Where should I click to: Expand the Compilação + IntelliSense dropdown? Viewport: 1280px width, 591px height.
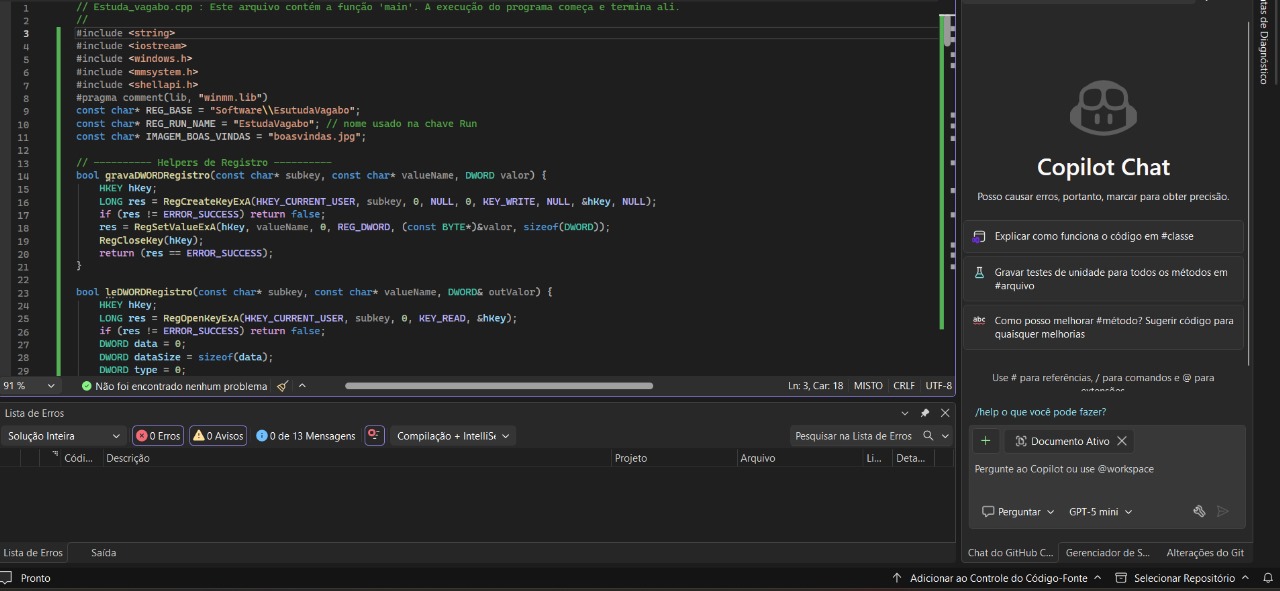pyautogui.click(x=452, y=436)
